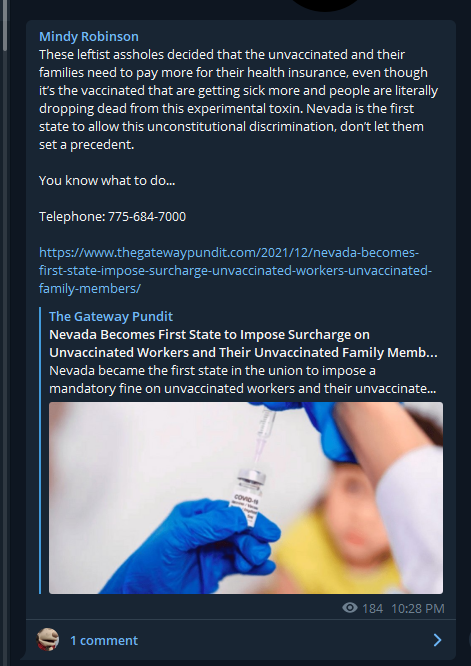
Task: Click the partially visible round button at the right edge
Action: click(468, 640)
